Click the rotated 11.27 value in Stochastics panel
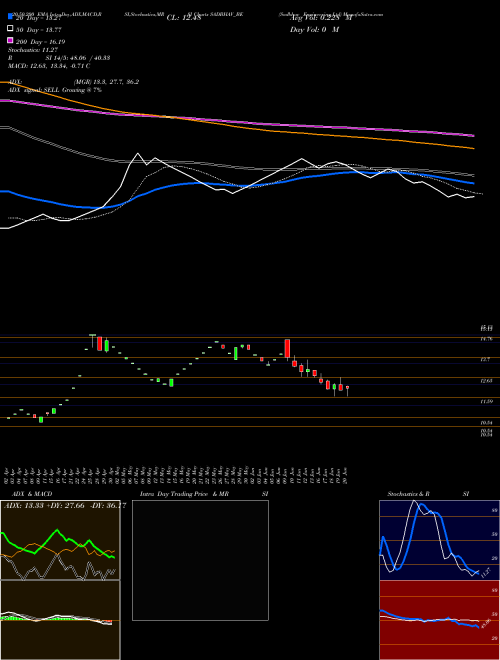500x660 pixels. click(x=485, y=573)
